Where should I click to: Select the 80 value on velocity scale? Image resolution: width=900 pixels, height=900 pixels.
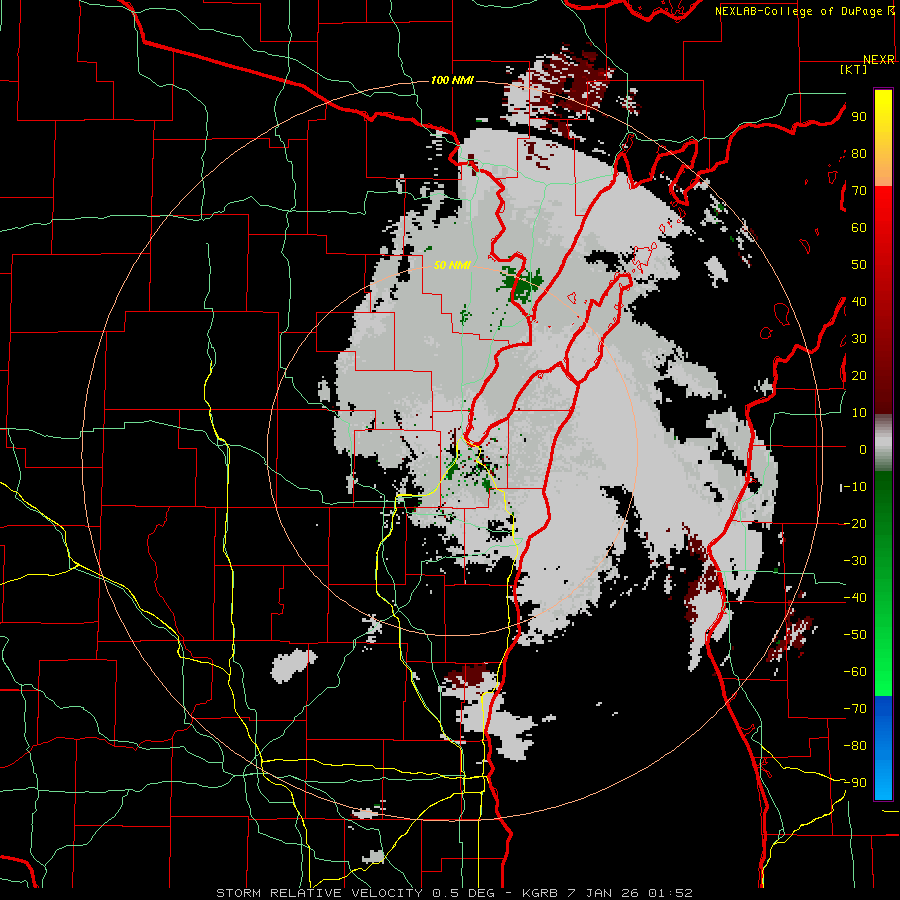click(859, 153)
